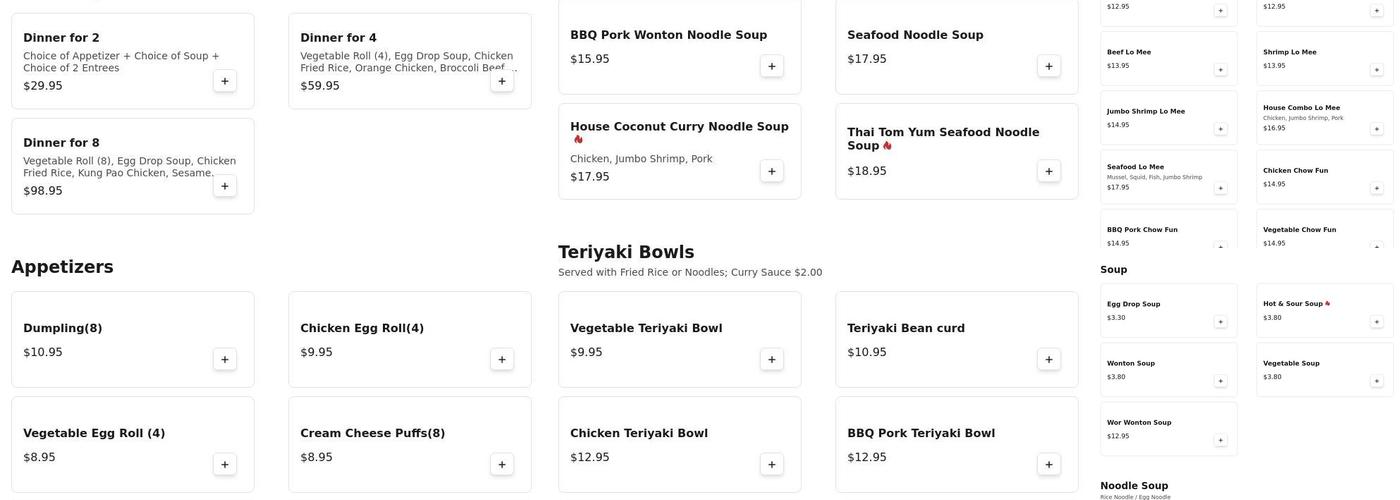Add Chicken Egg Roll(4) to the order
The height and width of the screenshot is (500, 1400).
point(502,360)
